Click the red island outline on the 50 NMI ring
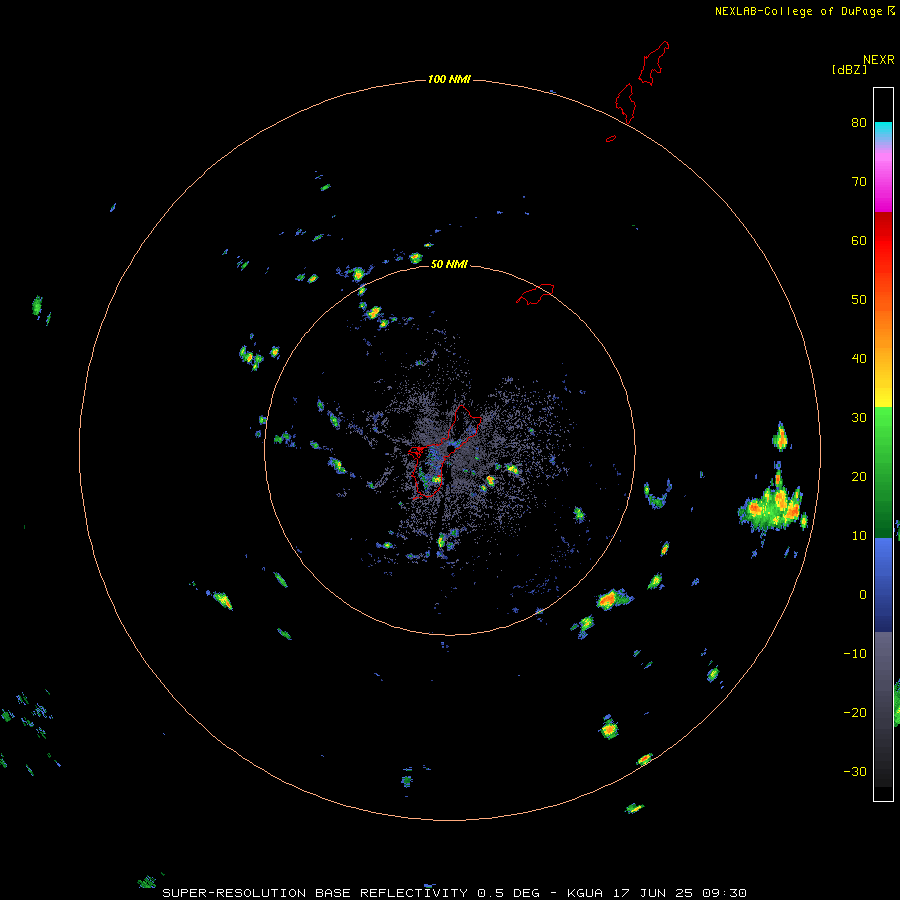 point(535,294)
